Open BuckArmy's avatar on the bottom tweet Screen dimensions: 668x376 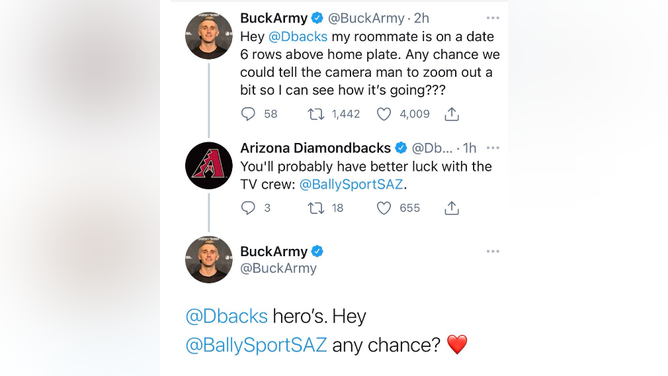click(209, 259)
